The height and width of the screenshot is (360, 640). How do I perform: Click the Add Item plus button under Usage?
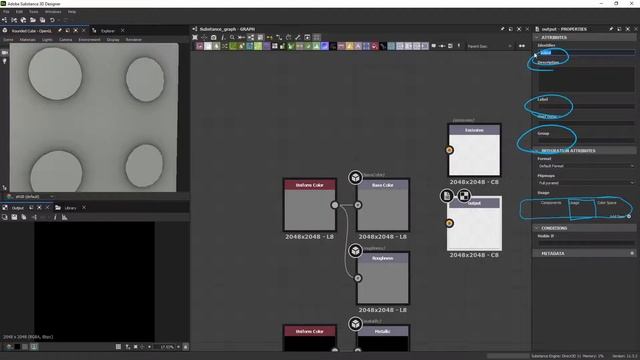[629, 216]
